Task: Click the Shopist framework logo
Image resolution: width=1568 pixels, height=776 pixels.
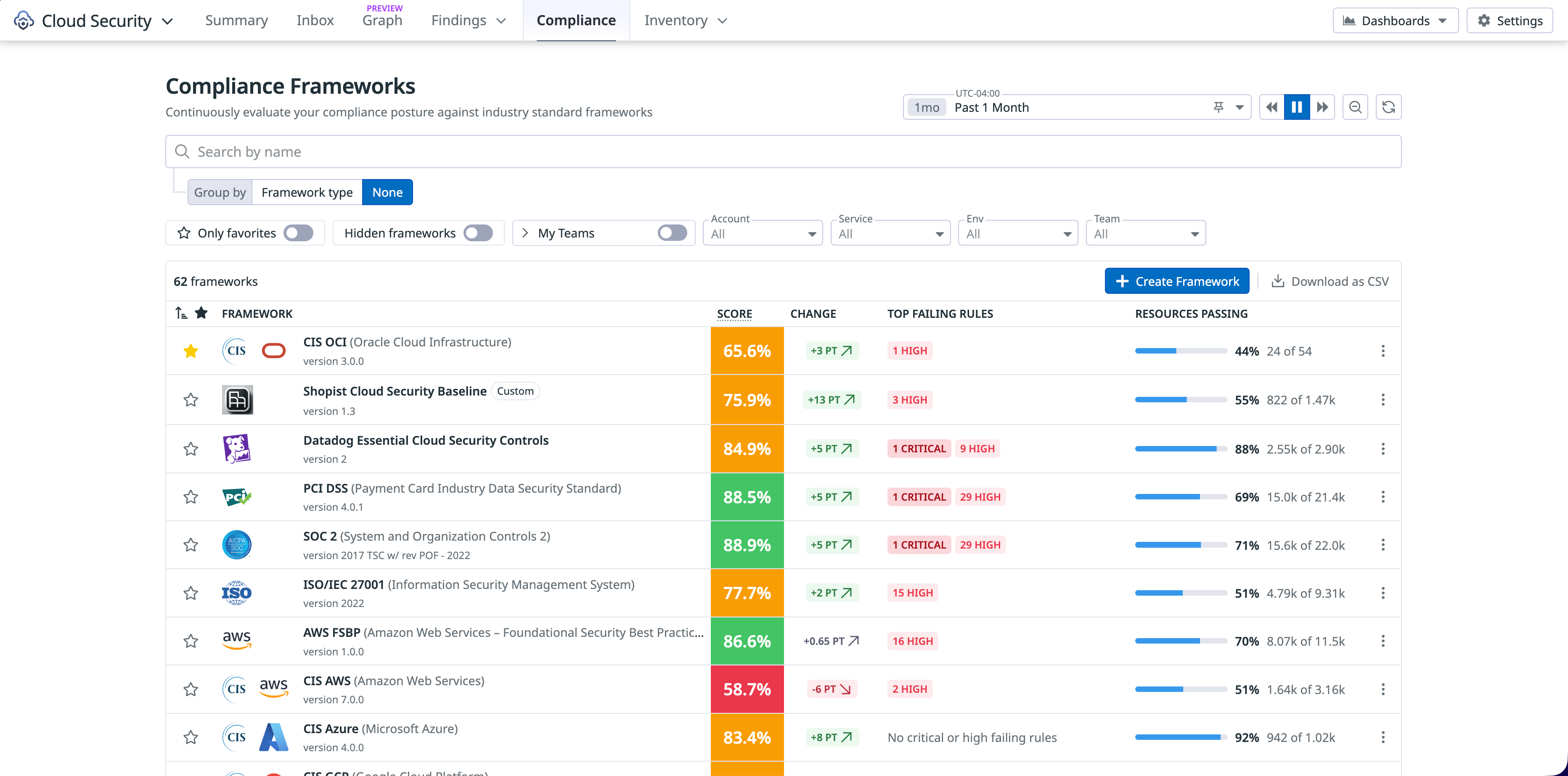Action: point(237,399)
